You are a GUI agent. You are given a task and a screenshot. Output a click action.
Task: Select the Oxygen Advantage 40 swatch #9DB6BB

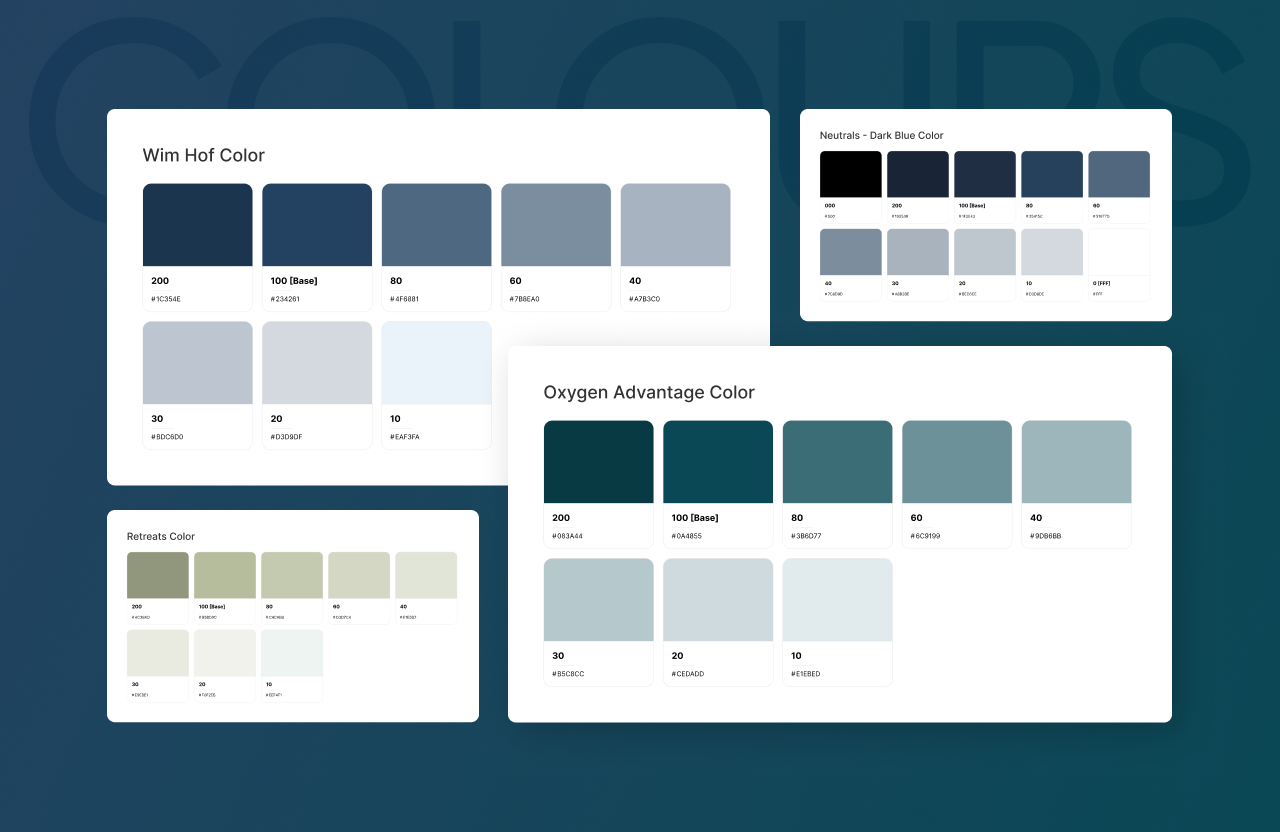tap(1076, 461)
